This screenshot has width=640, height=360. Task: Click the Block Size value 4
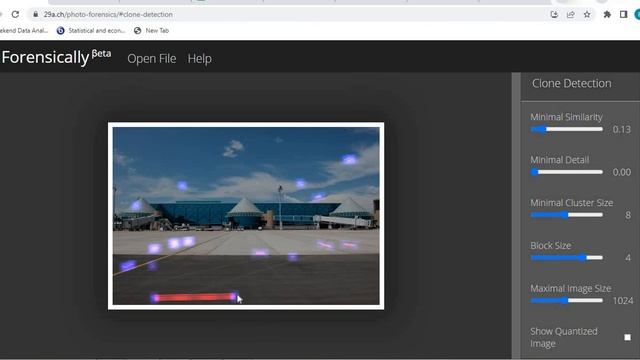(x=628, y=258)
